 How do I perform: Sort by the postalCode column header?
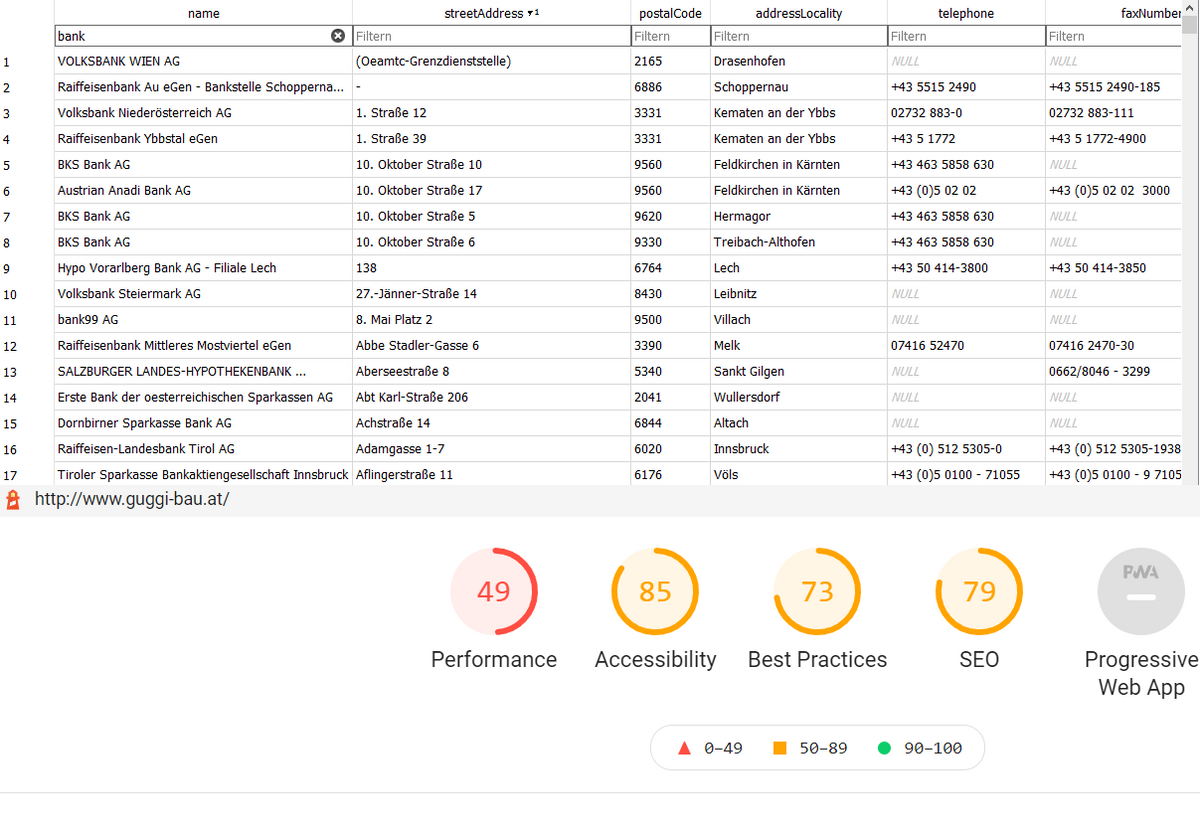[x=670, y=13]
